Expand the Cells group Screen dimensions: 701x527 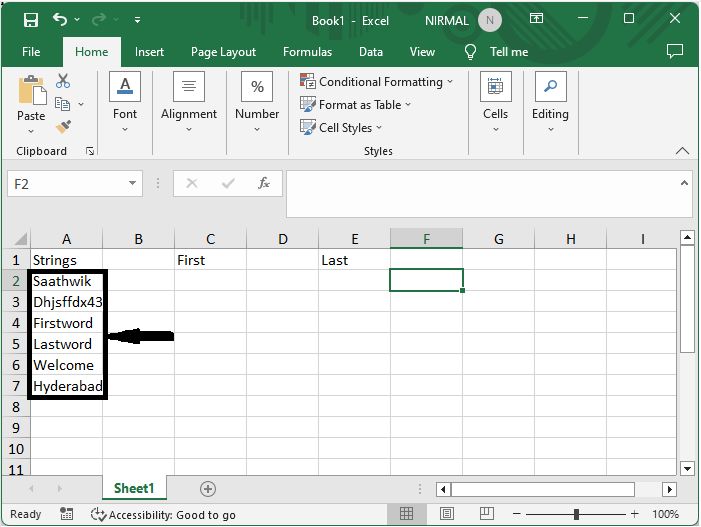click(x=495, y=102)
